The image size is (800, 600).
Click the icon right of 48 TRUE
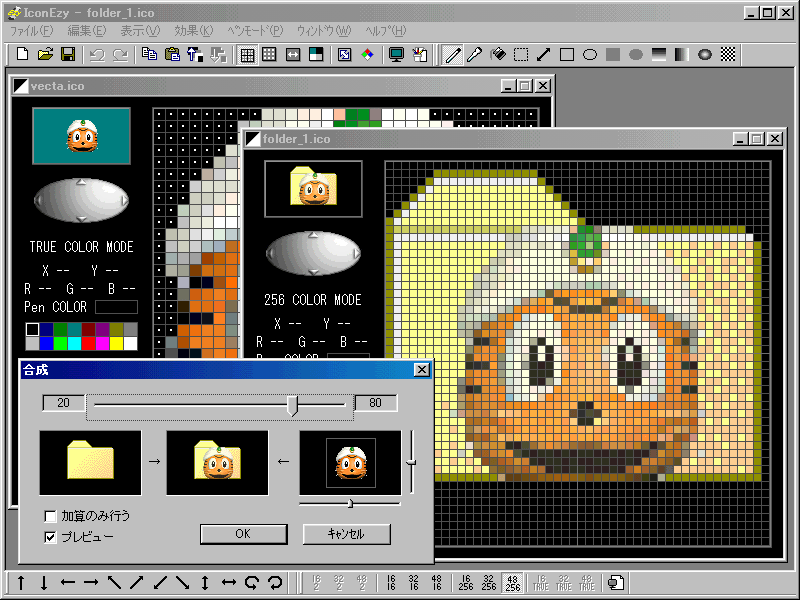pos(616,583)
